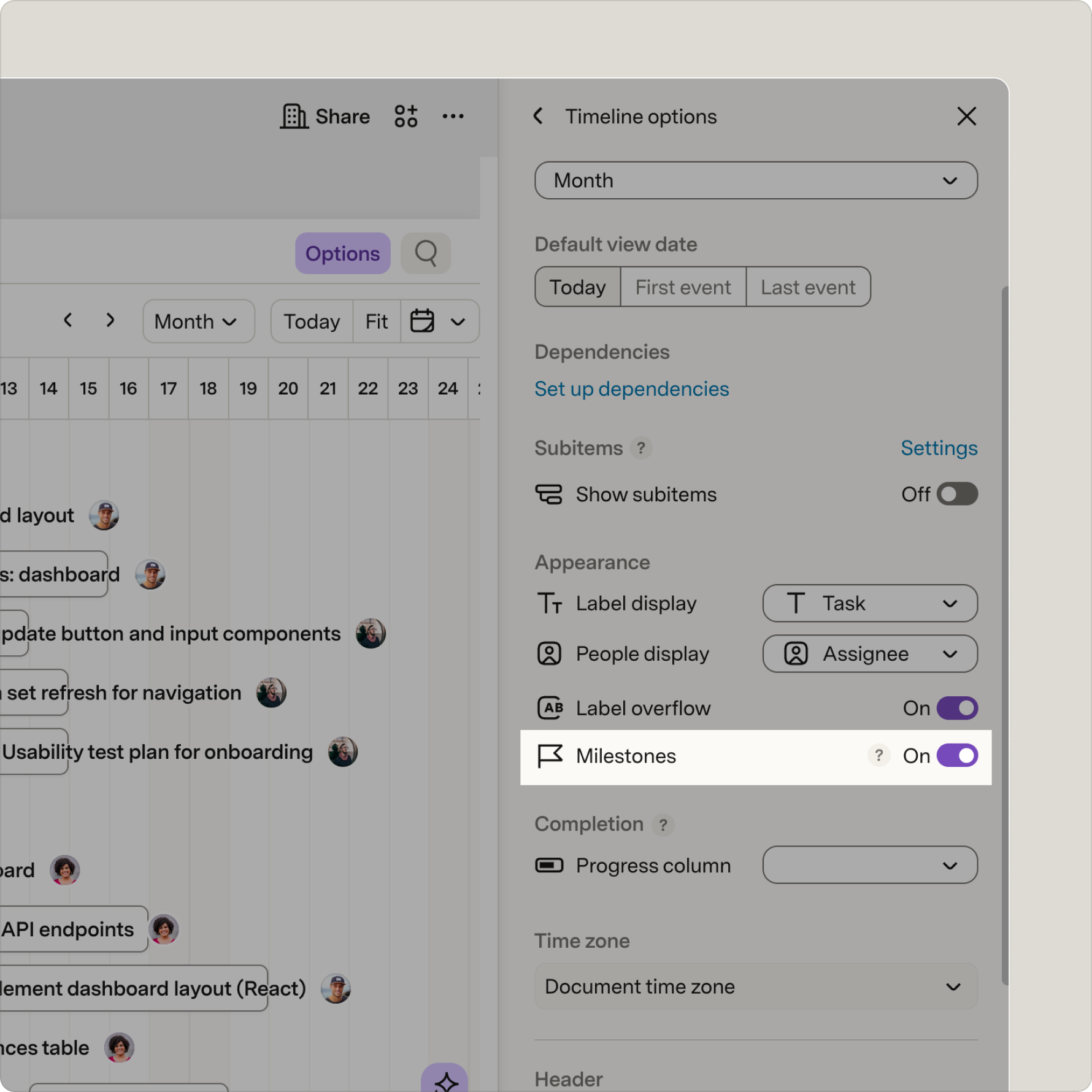Screen dimensions: 1092x1092
Task: Click the sparkle AI assistant button
Action: click(x=445, y=1078)
